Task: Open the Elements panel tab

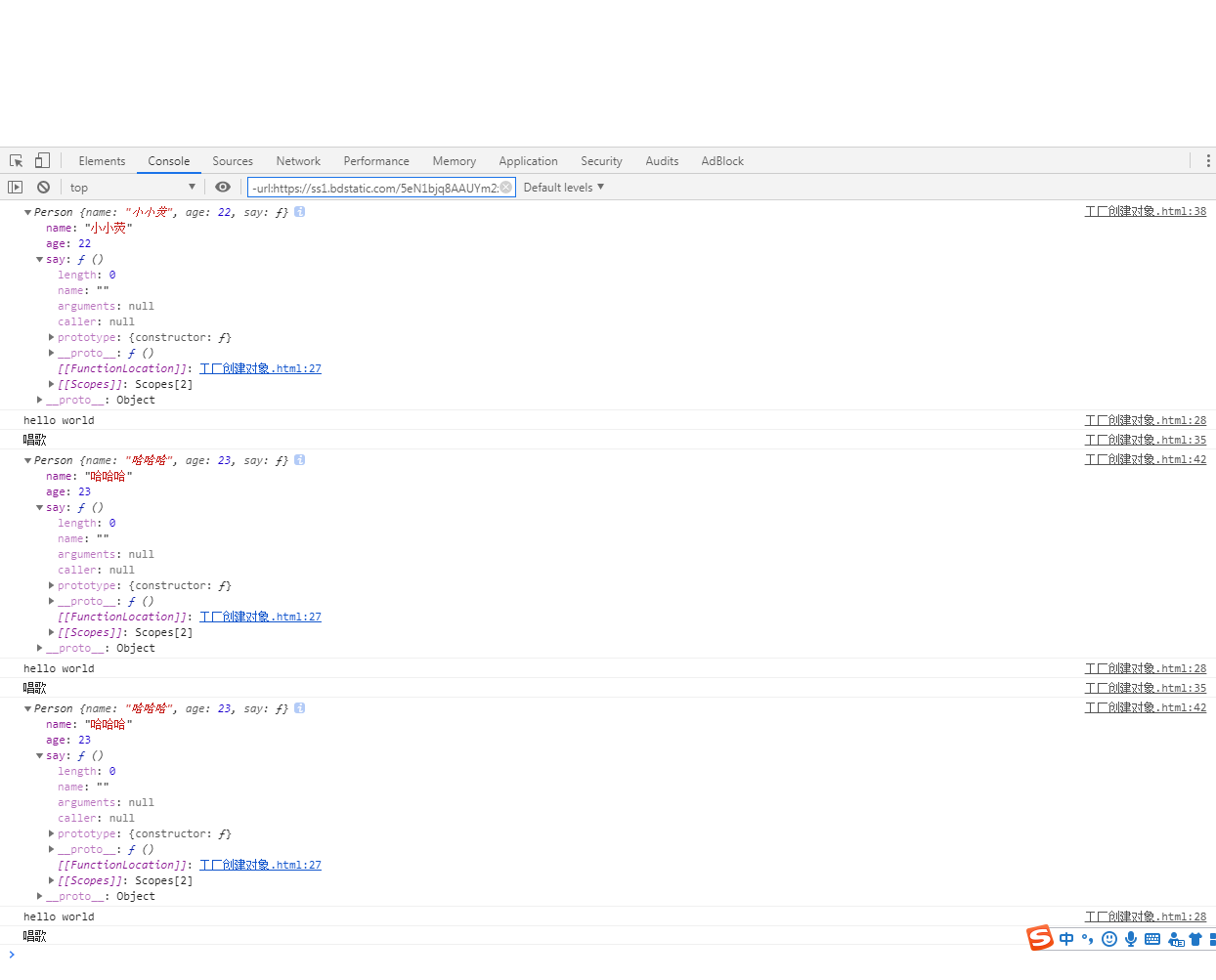Action: point(102,160)
